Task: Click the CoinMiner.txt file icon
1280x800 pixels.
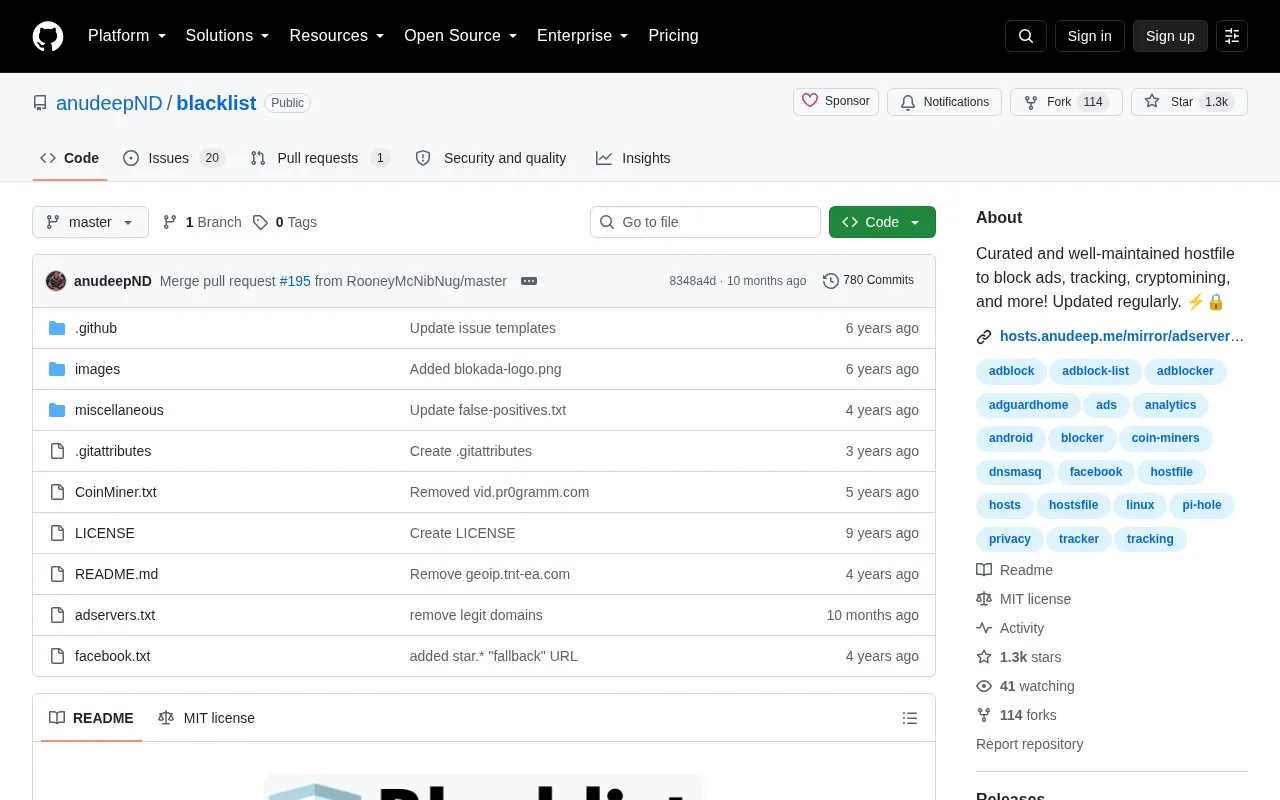Action: tap(57, 492)
